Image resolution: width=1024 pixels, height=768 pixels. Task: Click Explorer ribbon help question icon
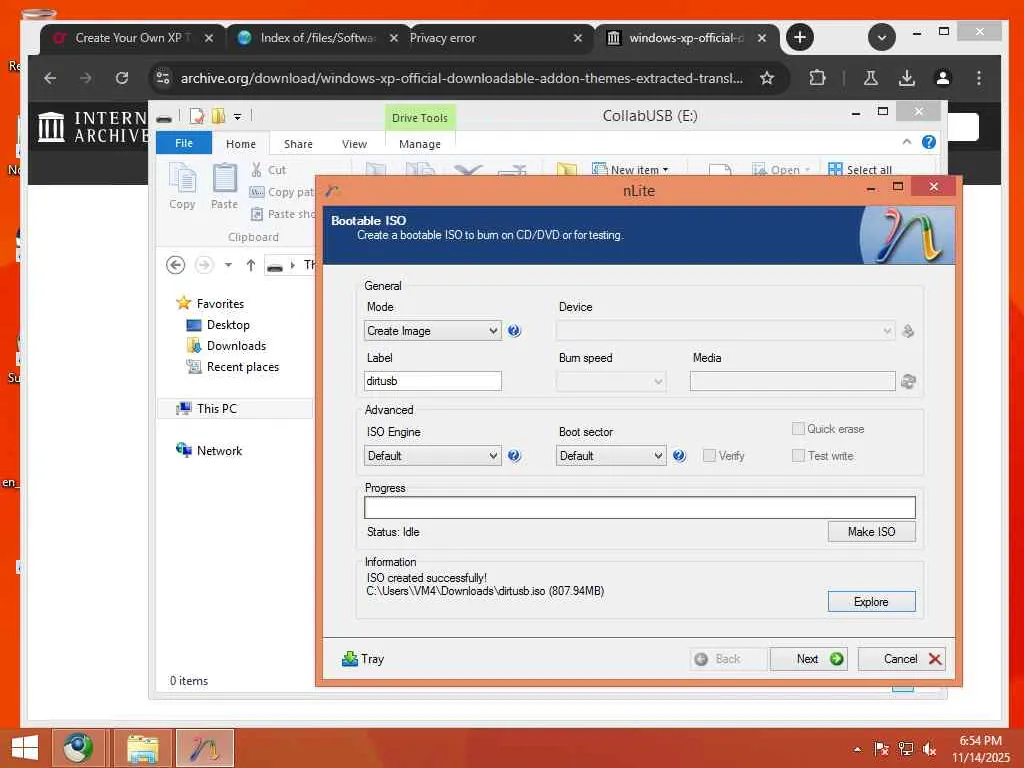click(929, 142)
